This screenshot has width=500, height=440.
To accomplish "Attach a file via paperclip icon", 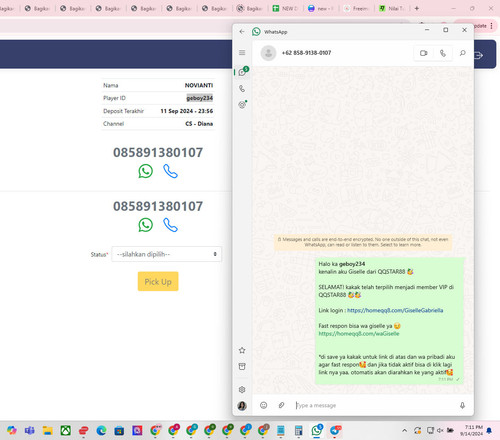I will pyautogui.click(x=282, y=405).
